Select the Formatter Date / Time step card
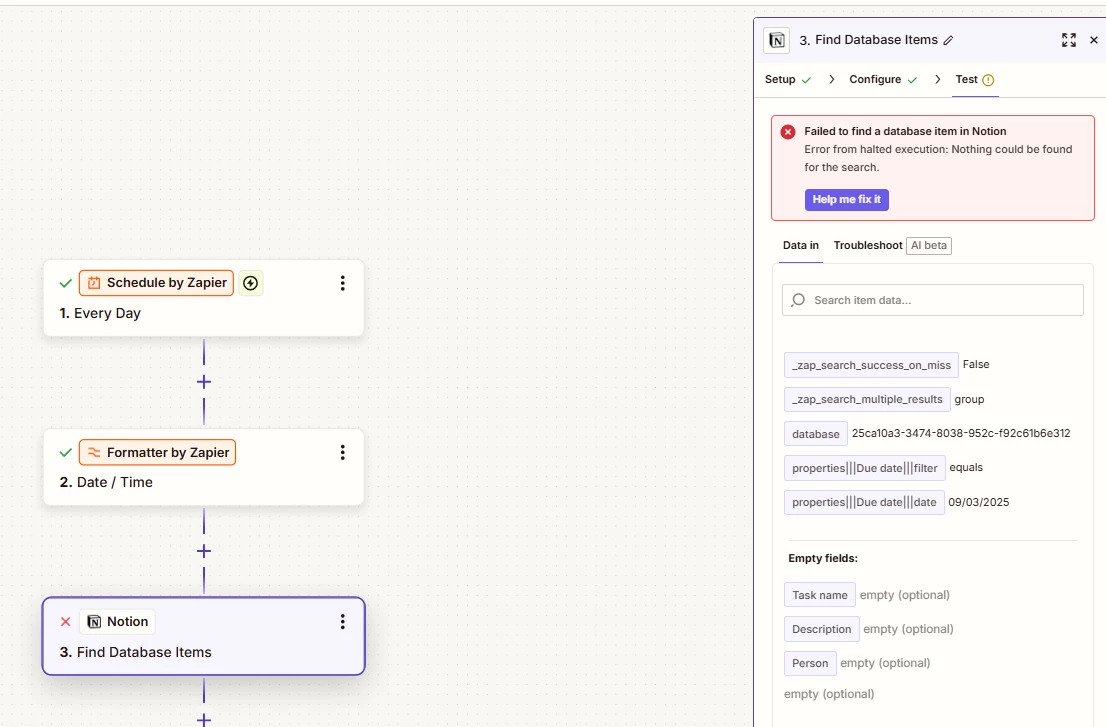 (204, 467)
